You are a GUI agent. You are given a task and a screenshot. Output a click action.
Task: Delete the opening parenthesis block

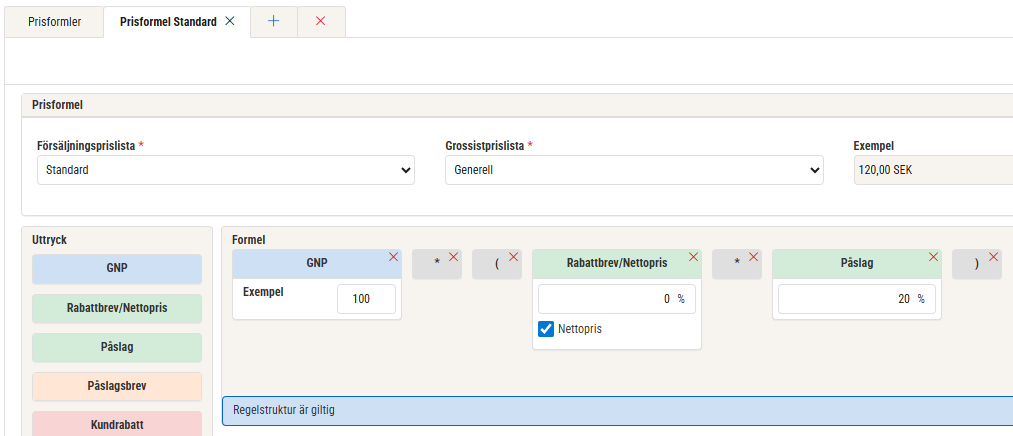pos(513,257)
